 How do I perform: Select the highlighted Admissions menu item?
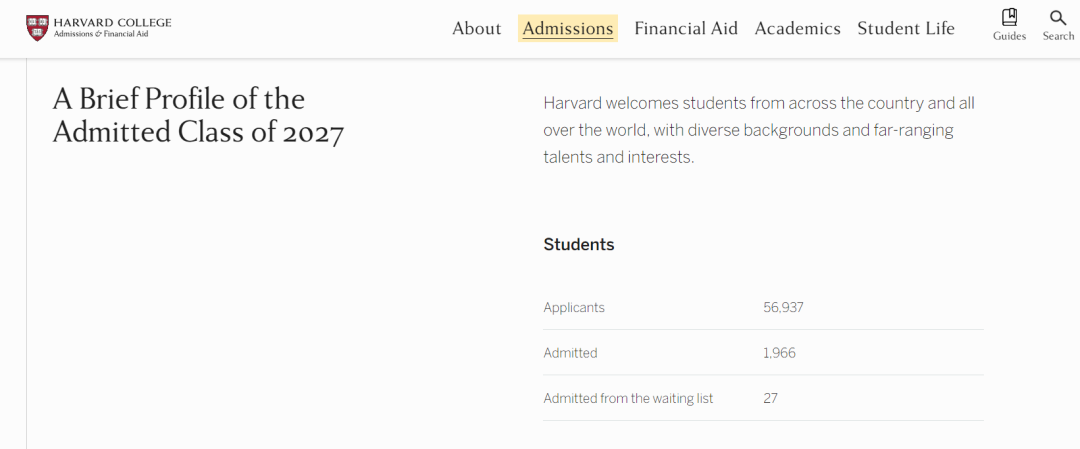pos(568,28)
